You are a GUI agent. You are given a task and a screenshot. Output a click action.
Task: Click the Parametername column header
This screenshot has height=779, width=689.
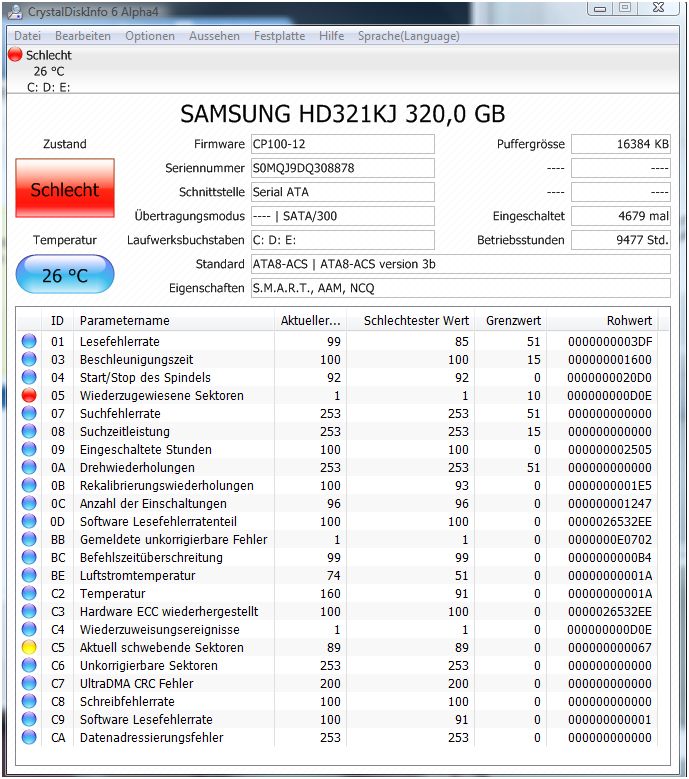coord(174,321)
